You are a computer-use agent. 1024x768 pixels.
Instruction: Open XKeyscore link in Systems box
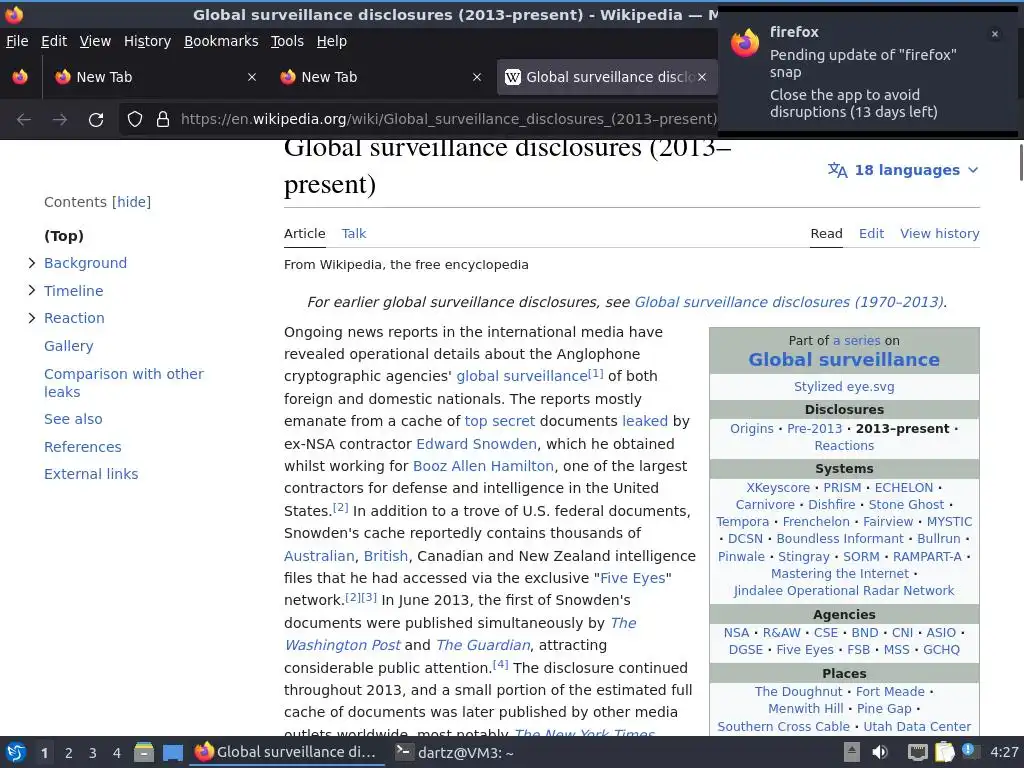tap(778, 487)
